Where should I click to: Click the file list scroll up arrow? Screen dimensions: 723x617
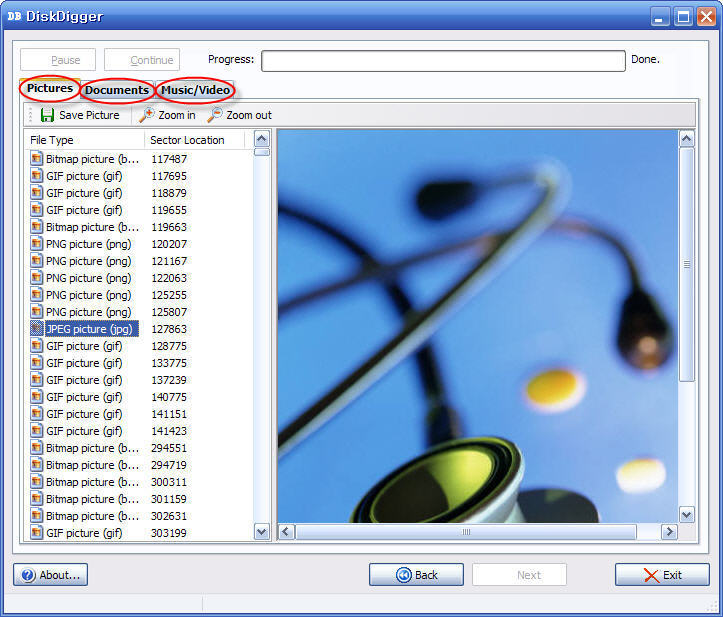(x=262, y=139)
